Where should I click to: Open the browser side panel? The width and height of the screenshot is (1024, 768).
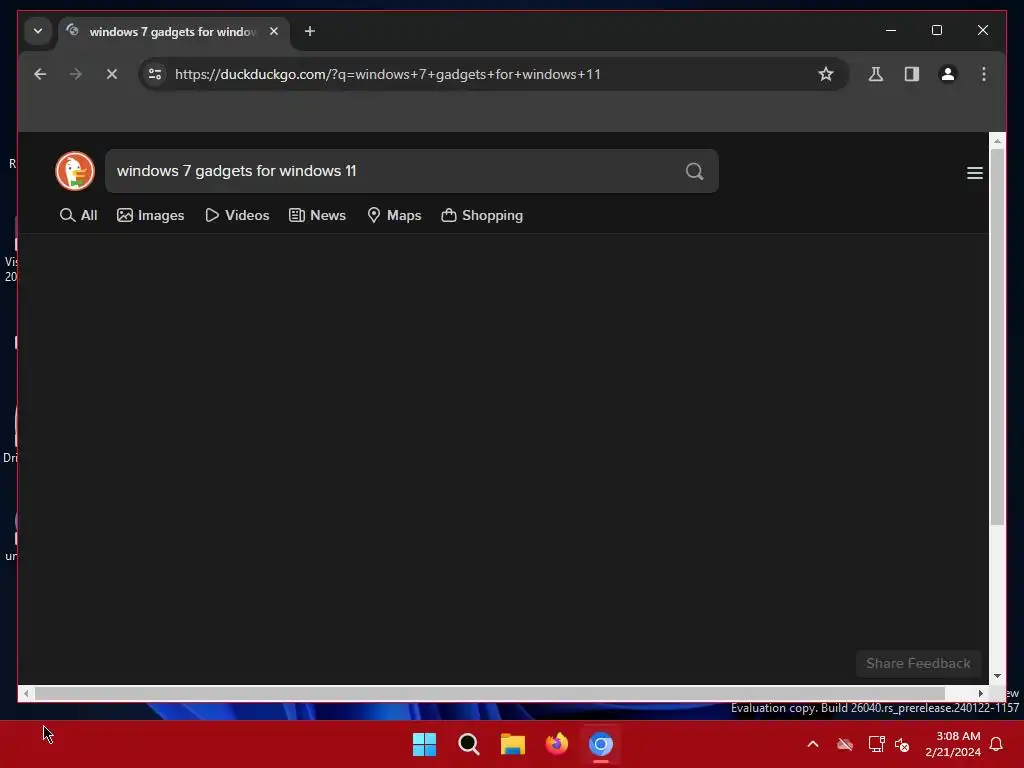coord(912,74)
